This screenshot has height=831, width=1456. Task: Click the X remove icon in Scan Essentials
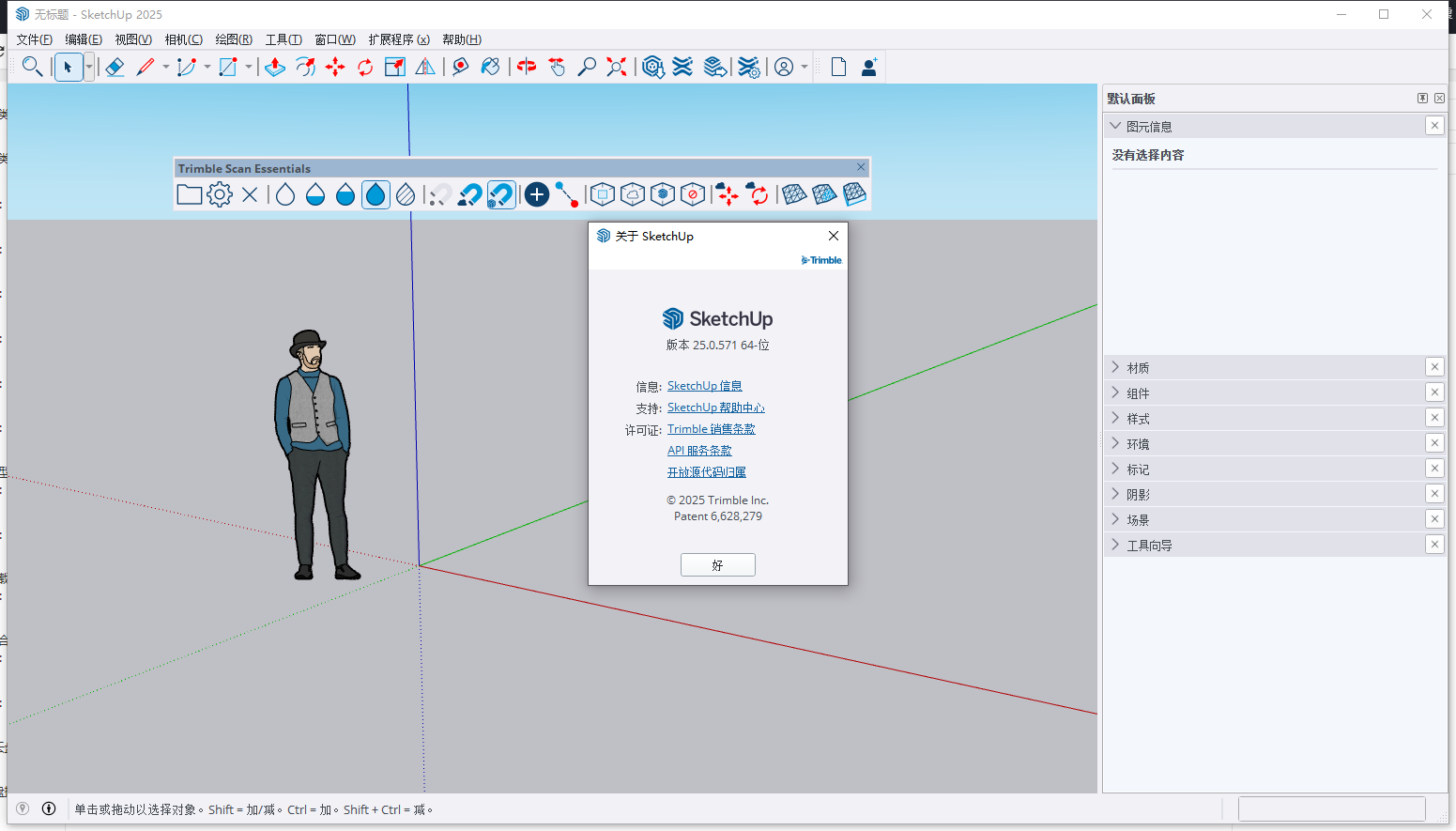pyautogui.click(x=250, y=194)
